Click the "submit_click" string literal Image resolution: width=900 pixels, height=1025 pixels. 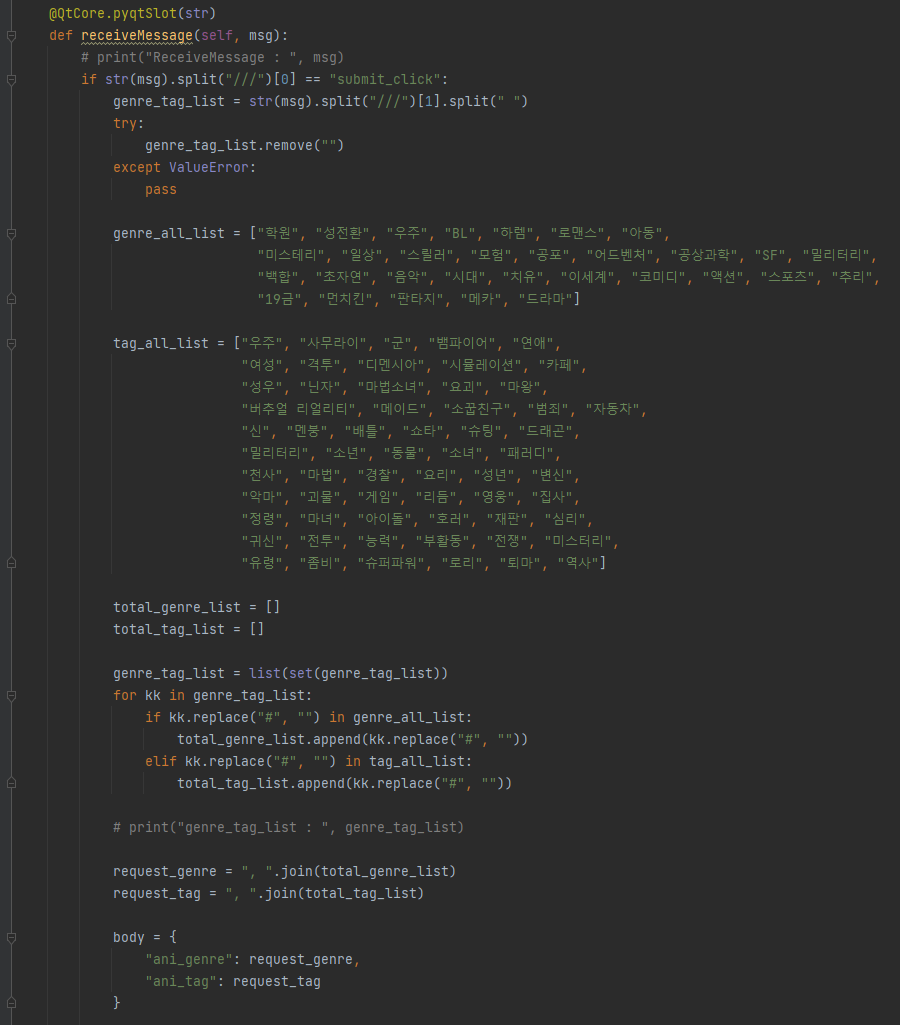click(x=385, y=79)
